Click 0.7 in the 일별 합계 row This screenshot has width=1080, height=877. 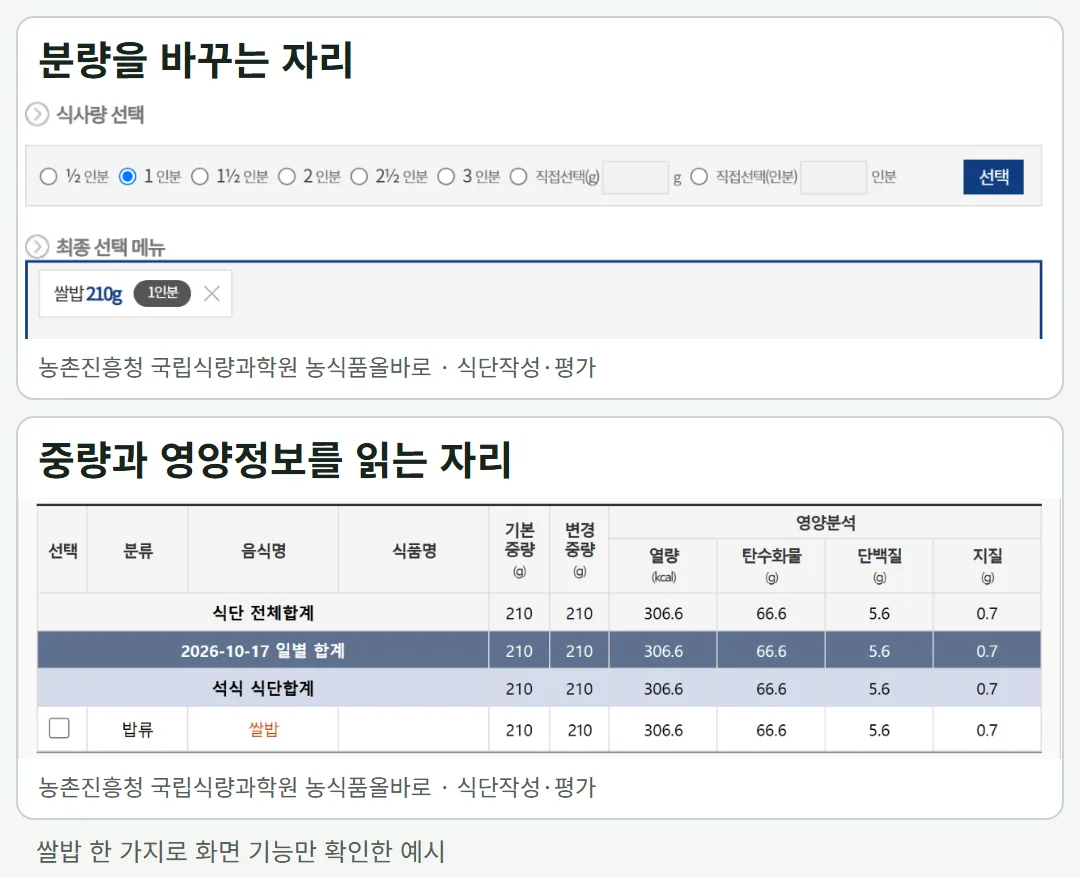[987, 650]
